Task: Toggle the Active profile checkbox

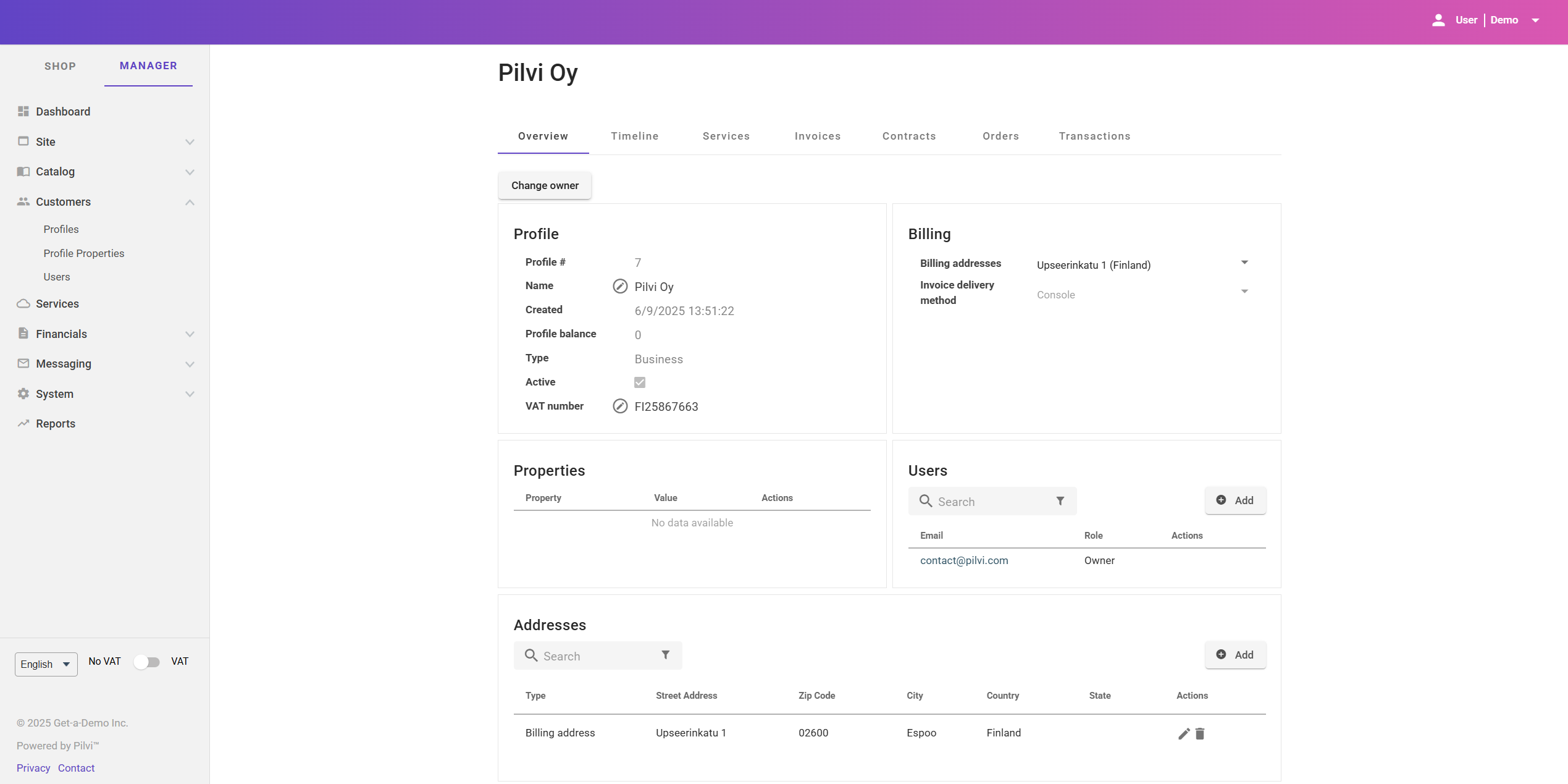Action: point(640,382)
